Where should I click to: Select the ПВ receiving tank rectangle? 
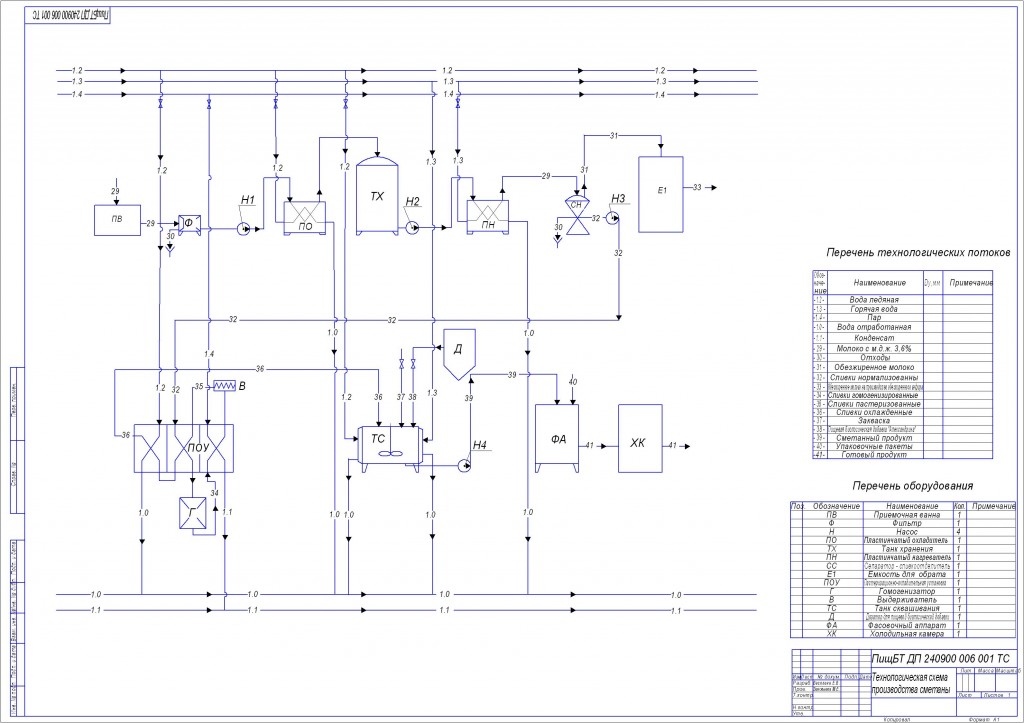coord(118,220)
